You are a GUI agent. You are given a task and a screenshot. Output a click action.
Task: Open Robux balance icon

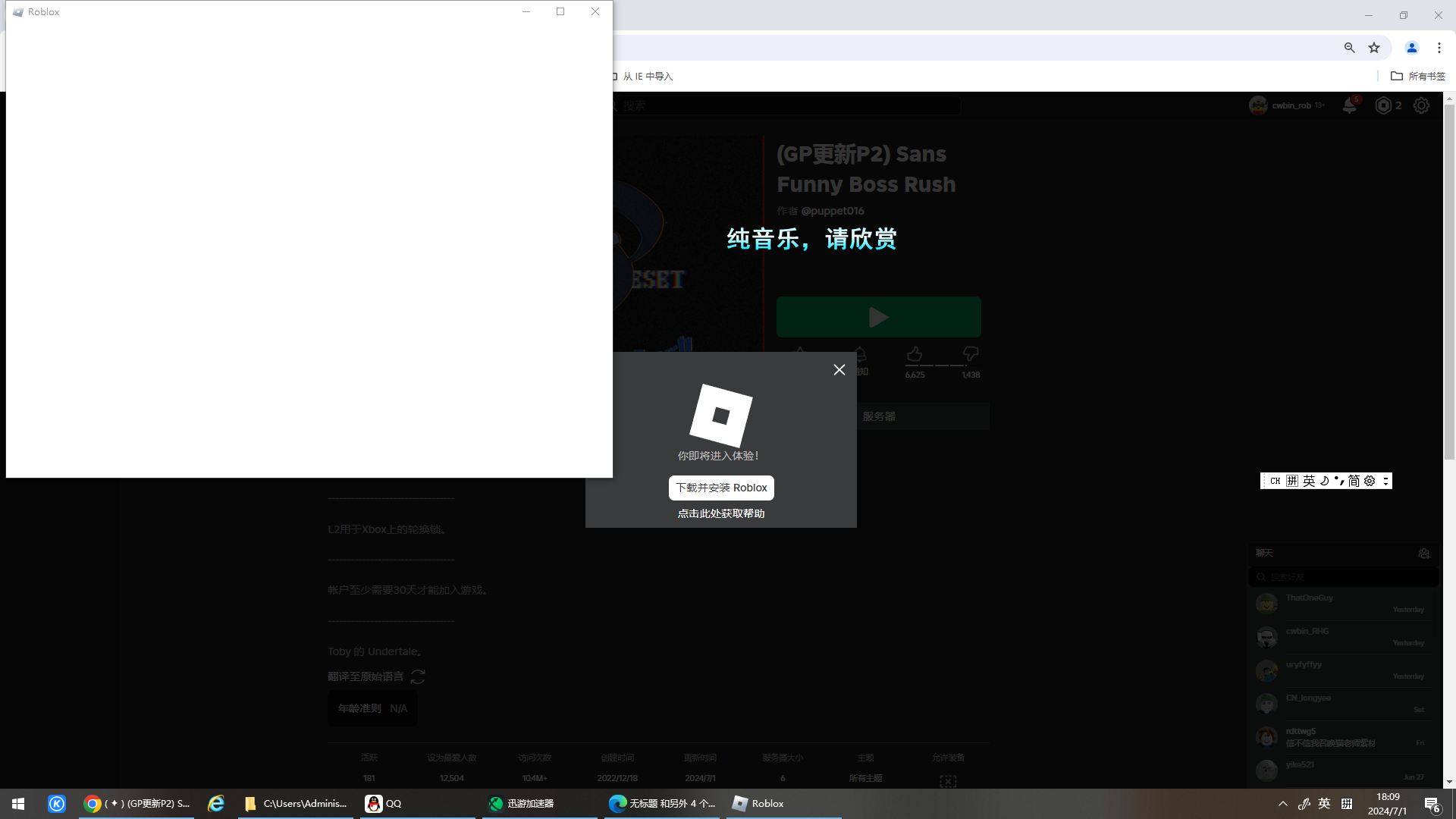pos(1384,105)
